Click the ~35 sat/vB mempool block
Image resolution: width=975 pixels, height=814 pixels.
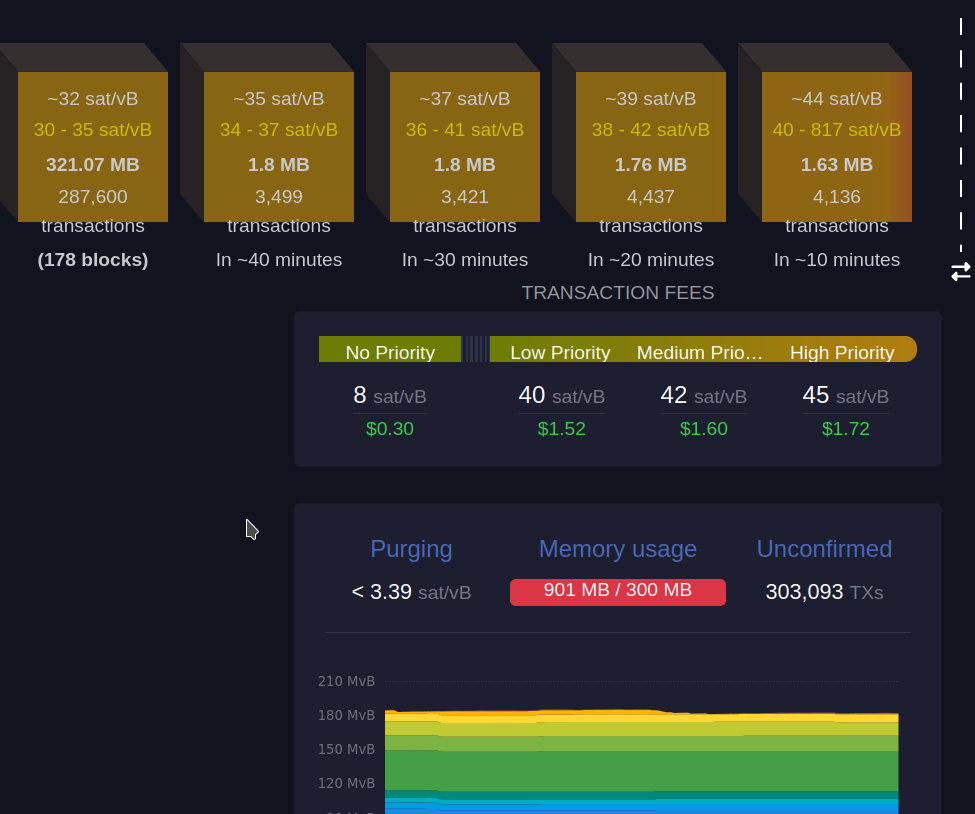point(278,147)
